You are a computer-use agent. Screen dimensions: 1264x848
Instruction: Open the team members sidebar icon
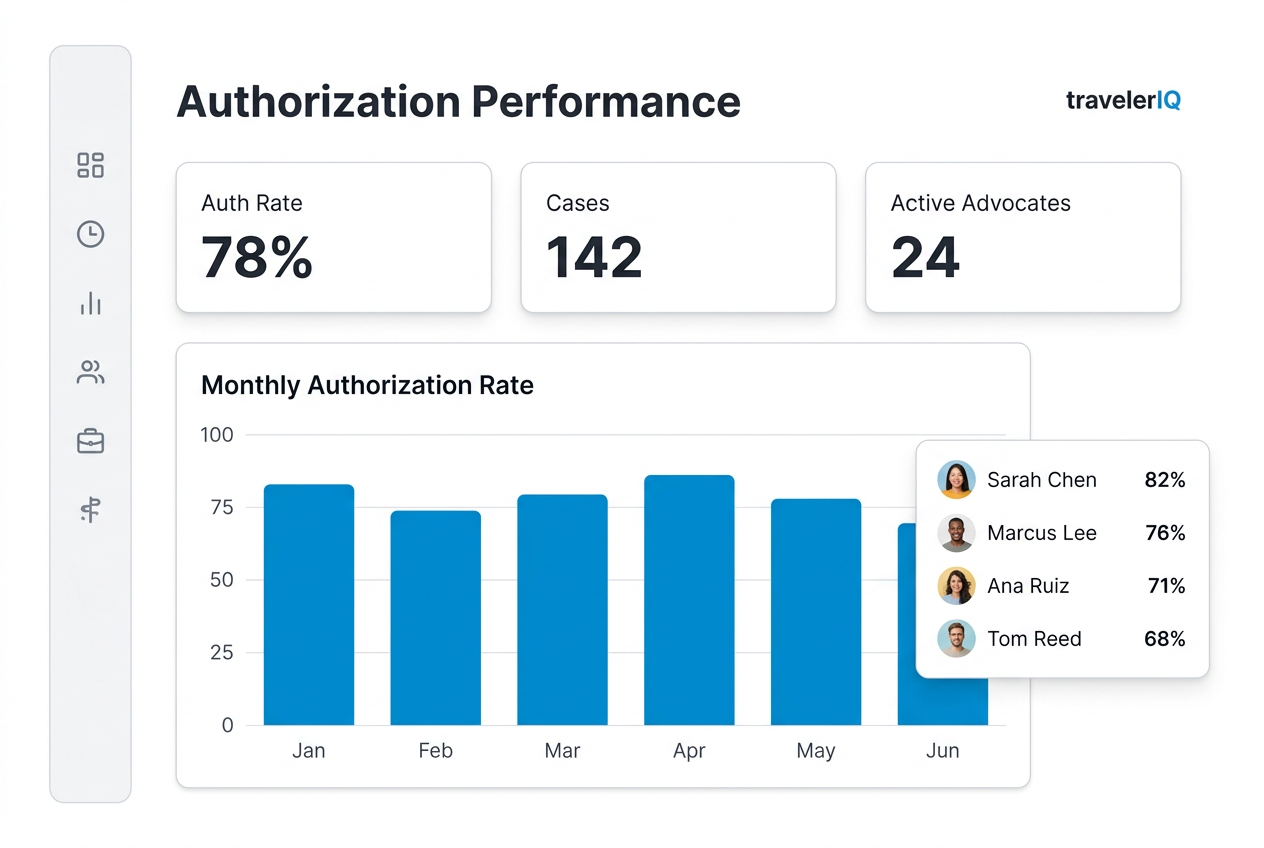pos(90,372)
